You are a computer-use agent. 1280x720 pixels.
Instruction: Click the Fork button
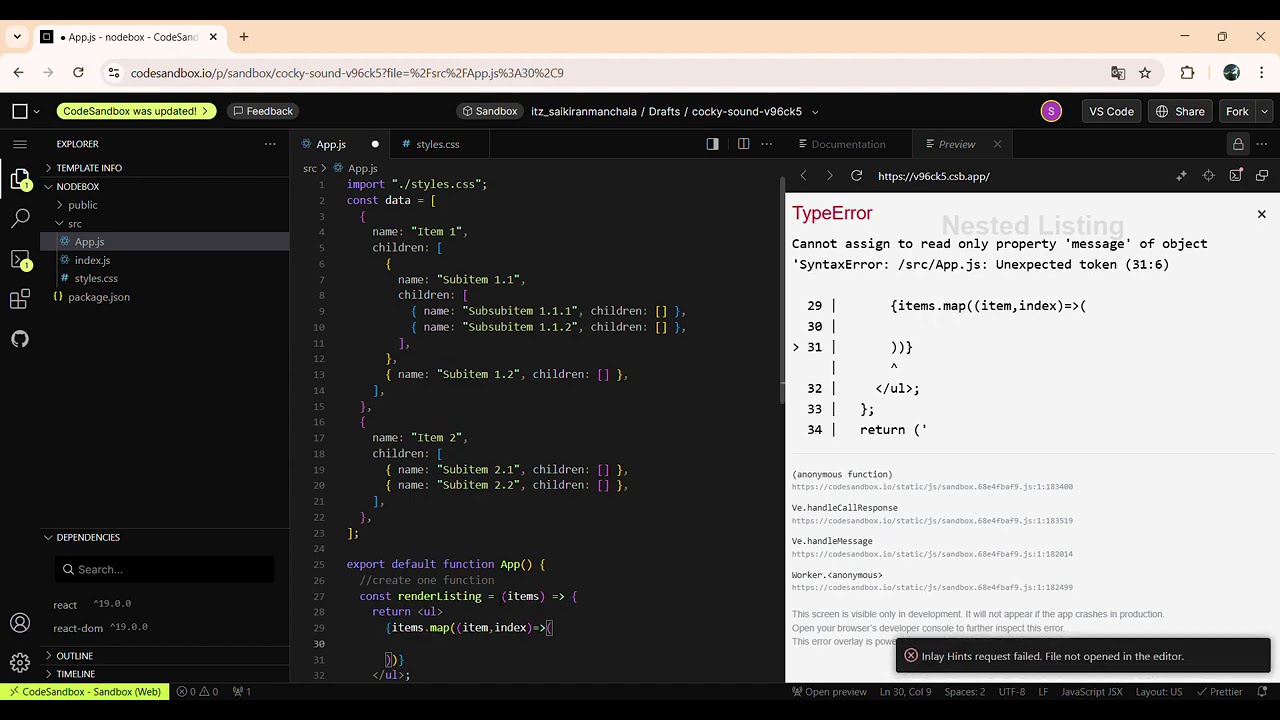(1237, 111)
